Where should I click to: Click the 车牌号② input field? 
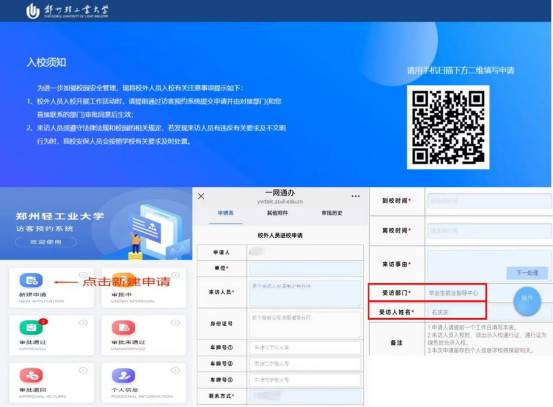[x=305, y=364]
